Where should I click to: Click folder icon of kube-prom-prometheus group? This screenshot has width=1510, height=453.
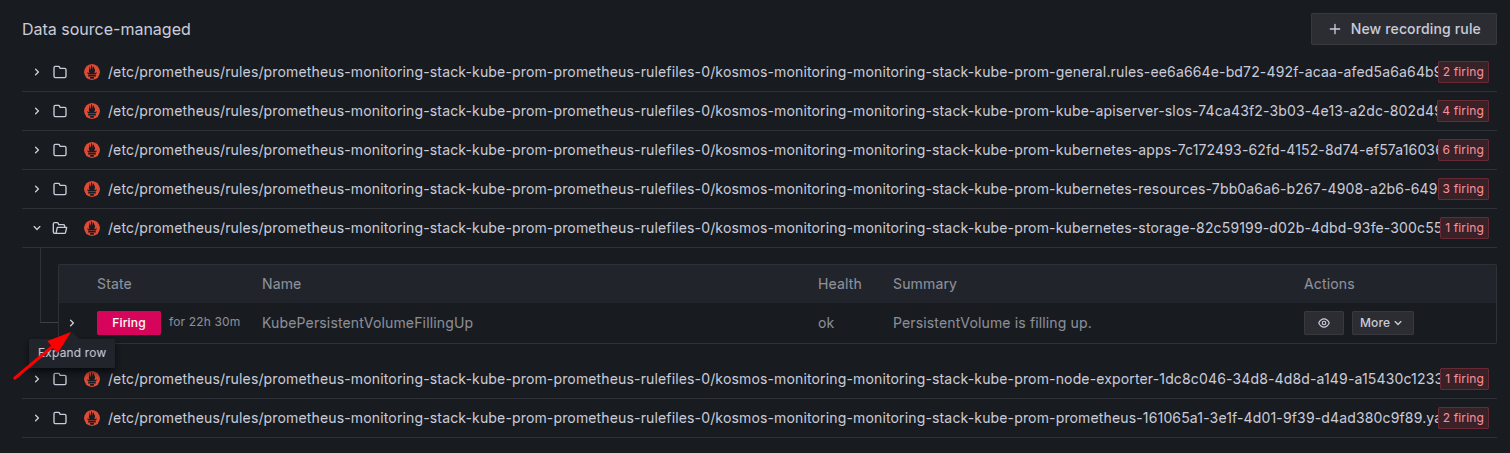click(x=60, y=418)
